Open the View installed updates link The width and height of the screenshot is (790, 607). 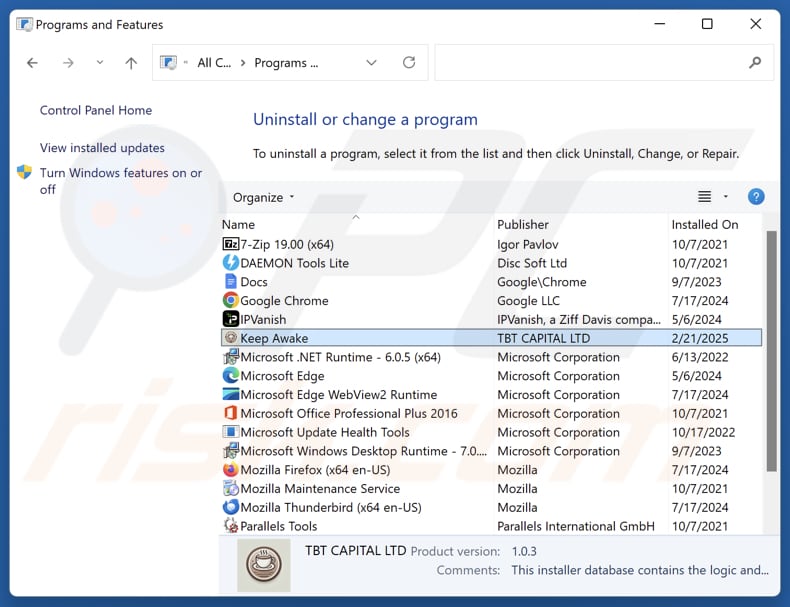102,148
